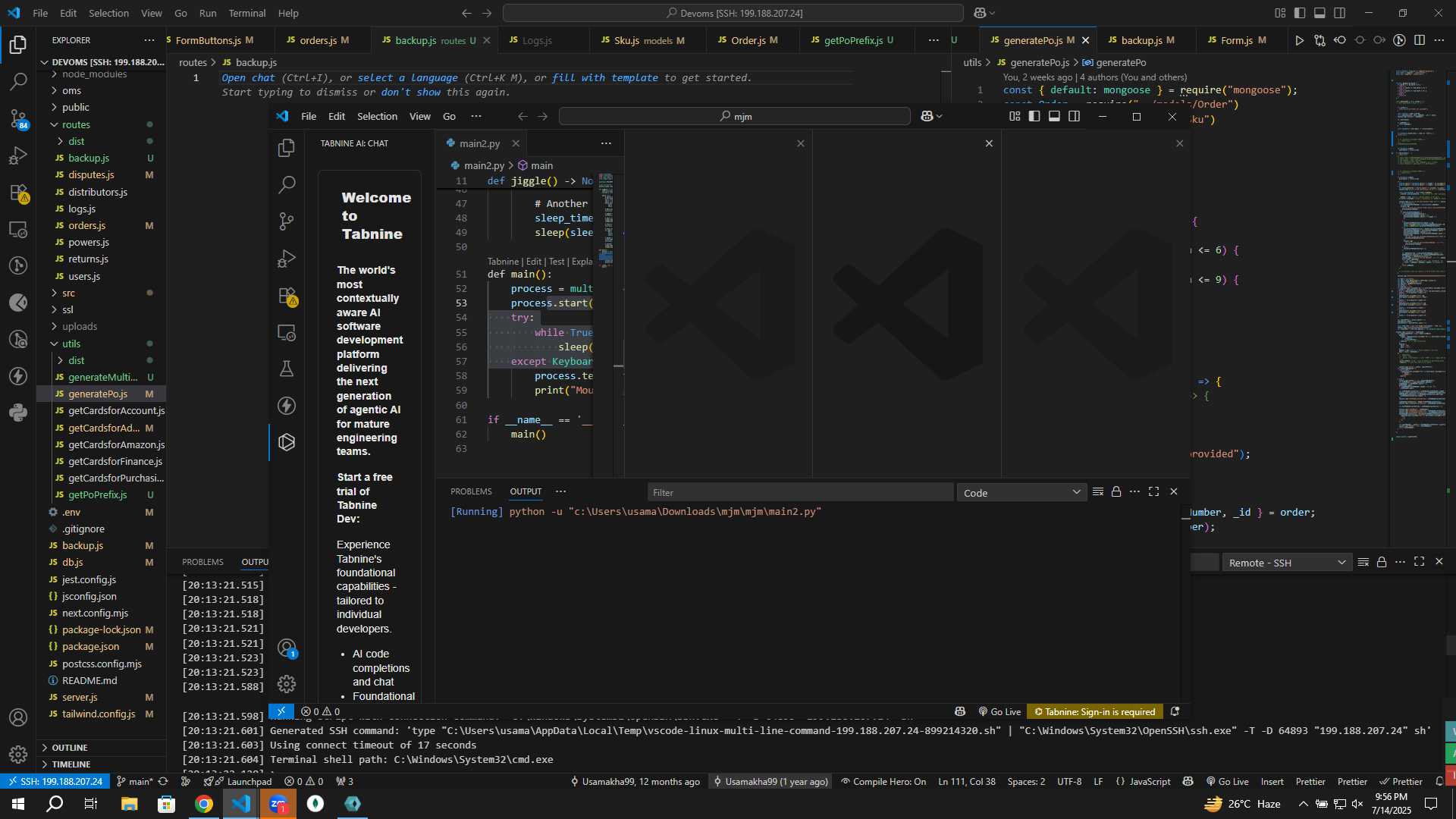Open Thunder Client lightning icon in mjm window

[x=287, y=406]
